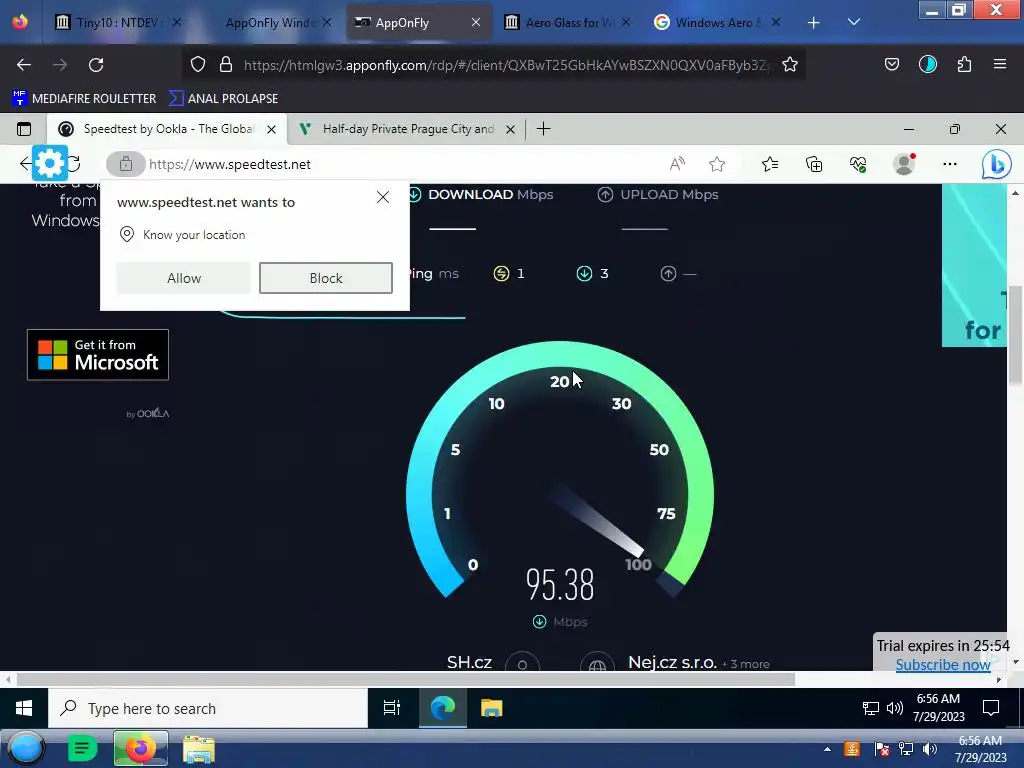Open Edge browser essentials heart icon

(x=858, y=165)
